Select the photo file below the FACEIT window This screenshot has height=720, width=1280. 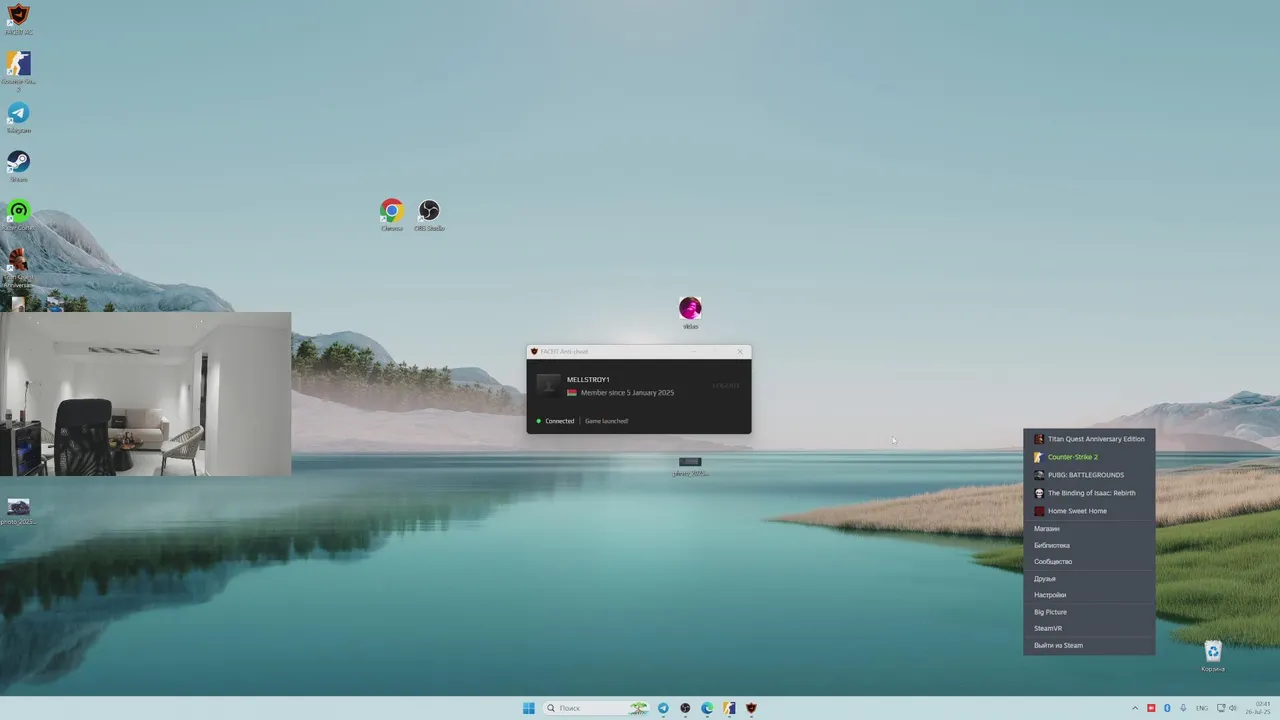point(690,466)
